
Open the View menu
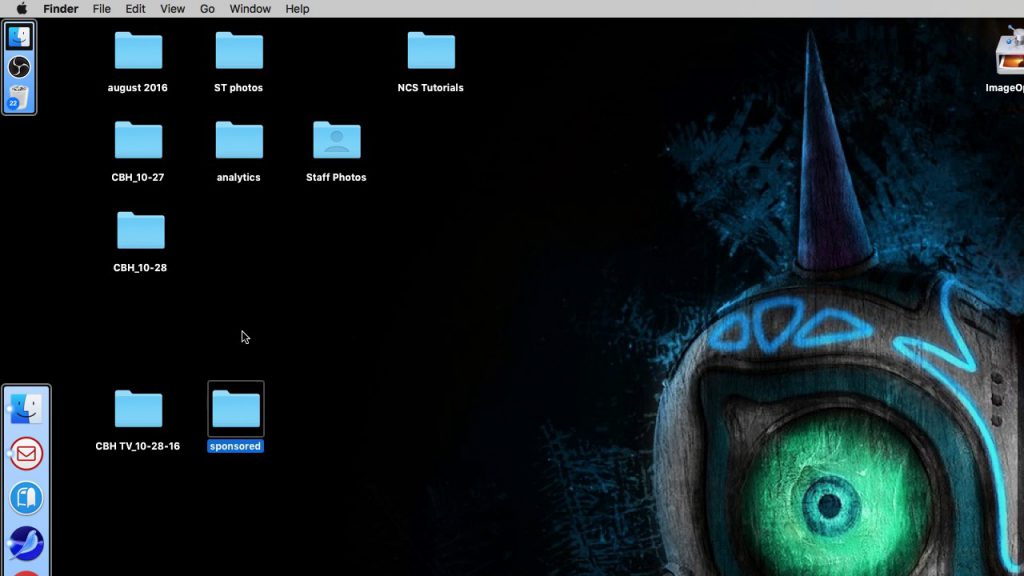point(172,8)
